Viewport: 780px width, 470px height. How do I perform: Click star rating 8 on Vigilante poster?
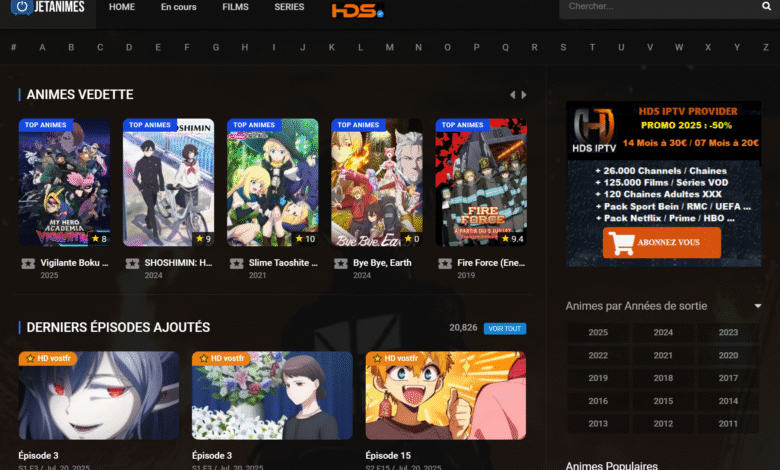99,239
